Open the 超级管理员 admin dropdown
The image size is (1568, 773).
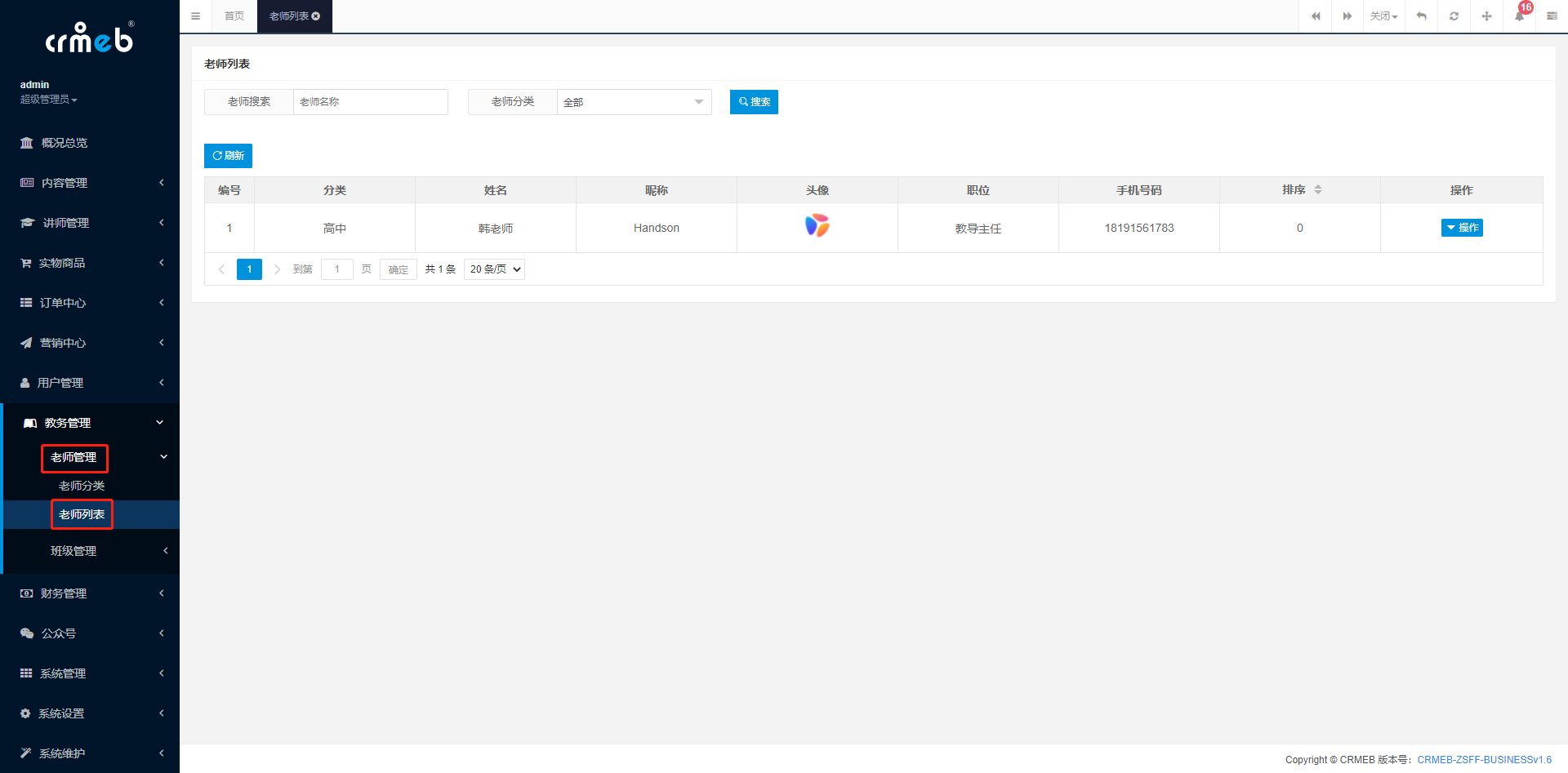pos(49,100)
